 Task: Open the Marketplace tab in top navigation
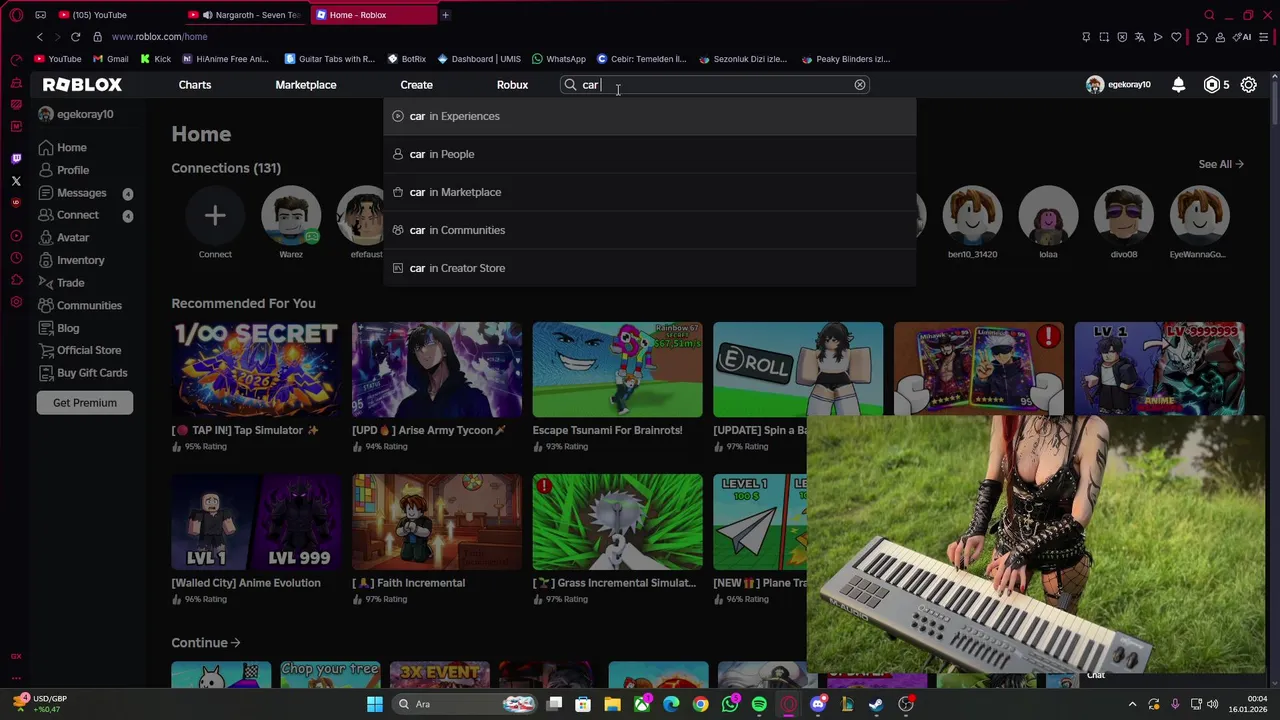pyautogui.click(x=306, y=85)
